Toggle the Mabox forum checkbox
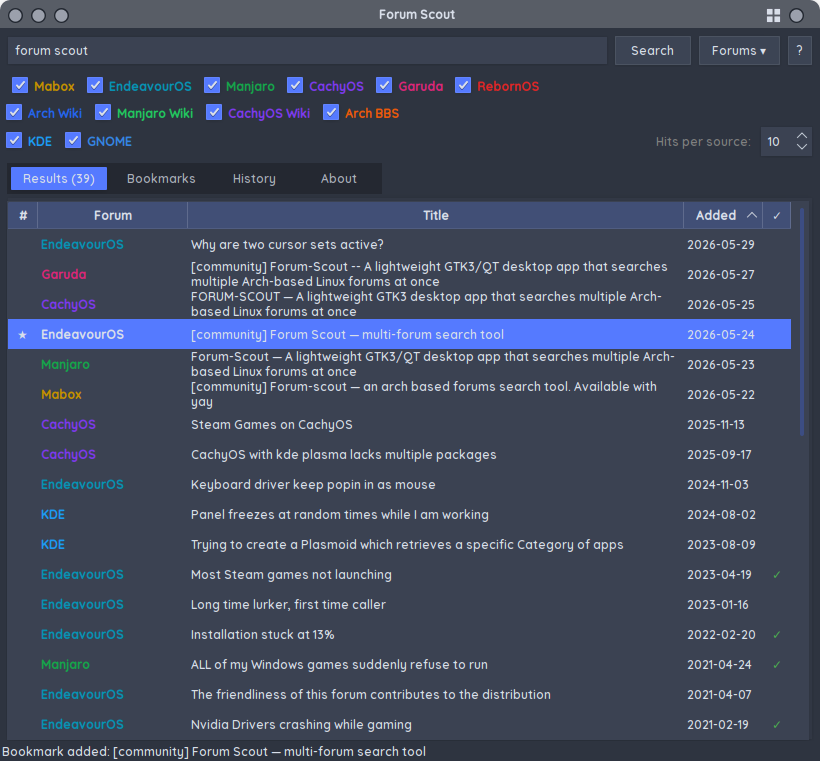 click(20, 85)
